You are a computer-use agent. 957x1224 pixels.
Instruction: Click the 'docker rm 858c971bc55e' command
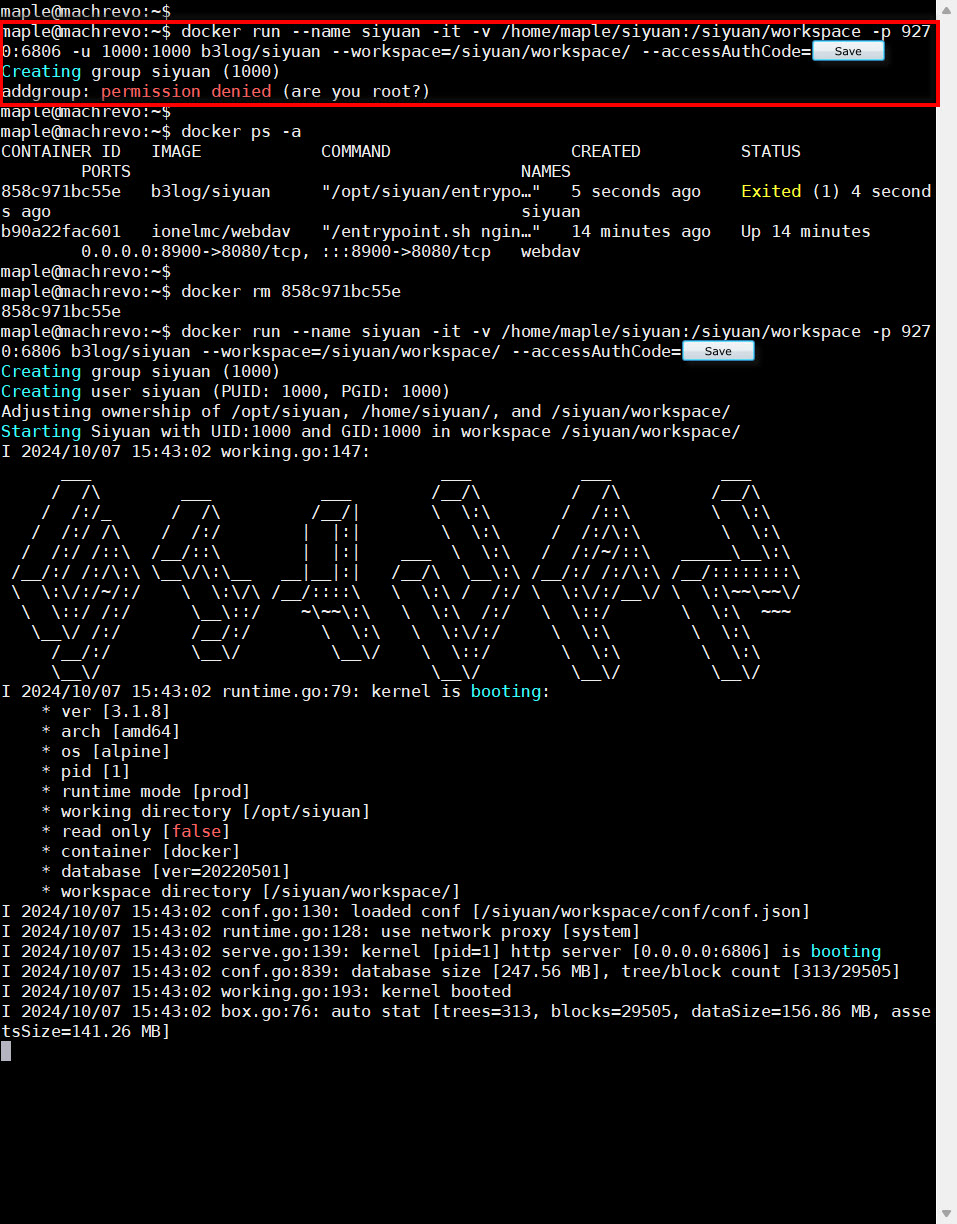pyautogui.click(x=291, y=291)
